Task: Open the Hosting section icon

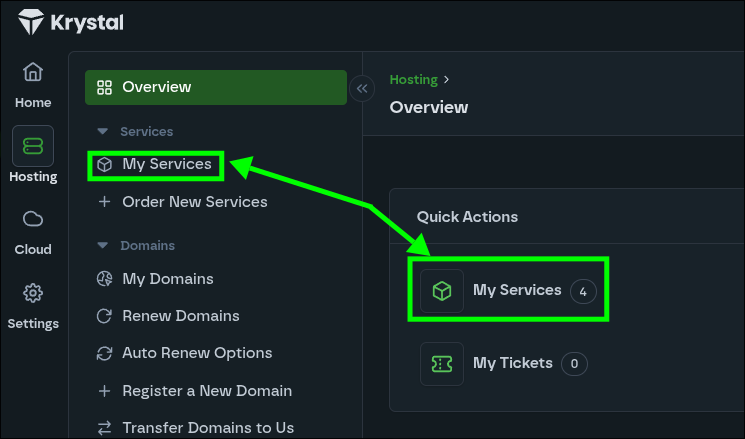Action: pos(33,146)
